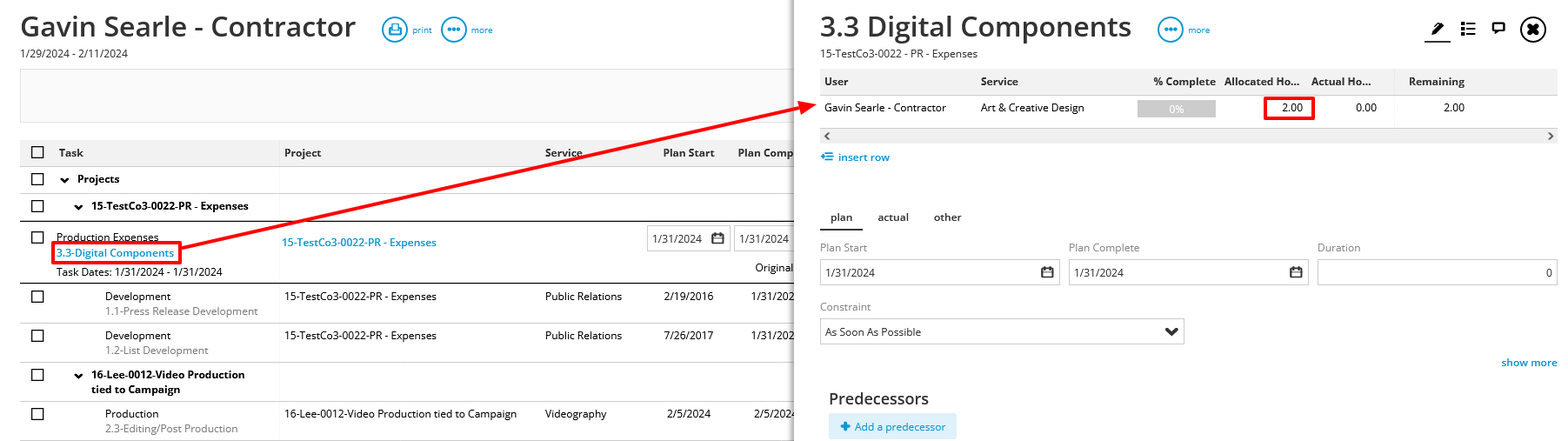1568x441 pixels.
Task: Select the 1.2-List Development task
Action: 157,351
